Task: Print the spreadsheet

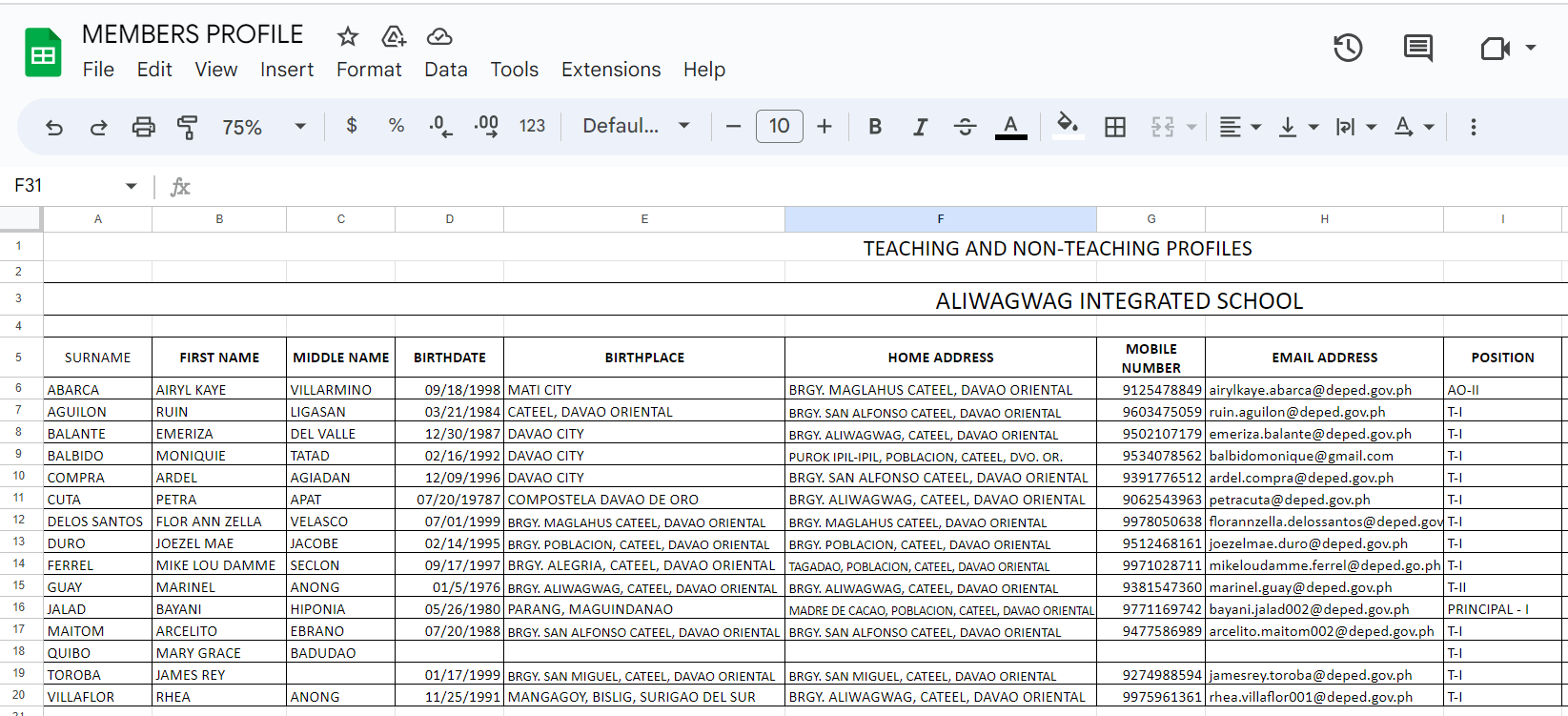Action: point(143,127)
